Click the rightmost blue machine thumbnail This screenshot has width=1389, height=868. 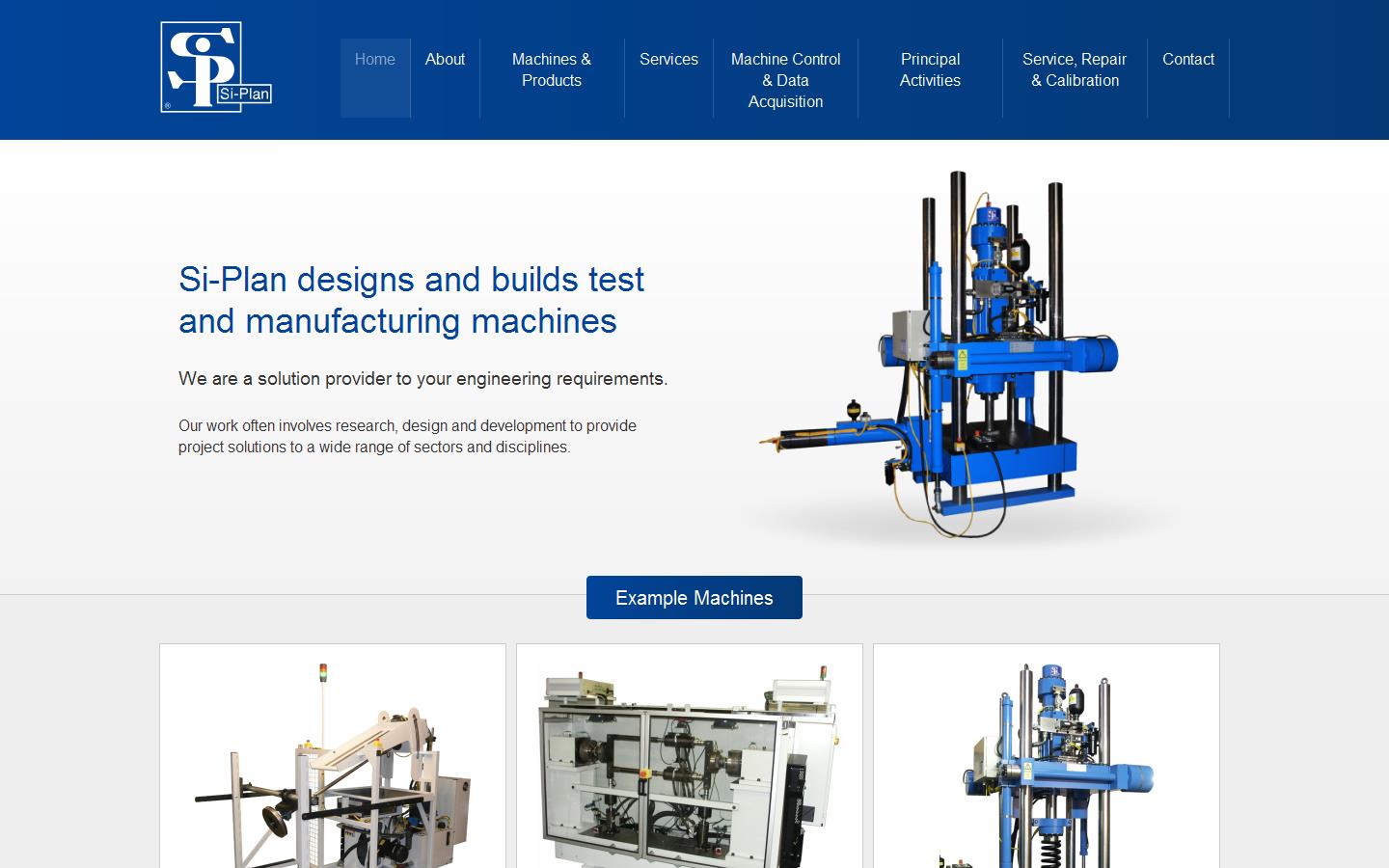pyautogui.click(x=1046, y=762)
